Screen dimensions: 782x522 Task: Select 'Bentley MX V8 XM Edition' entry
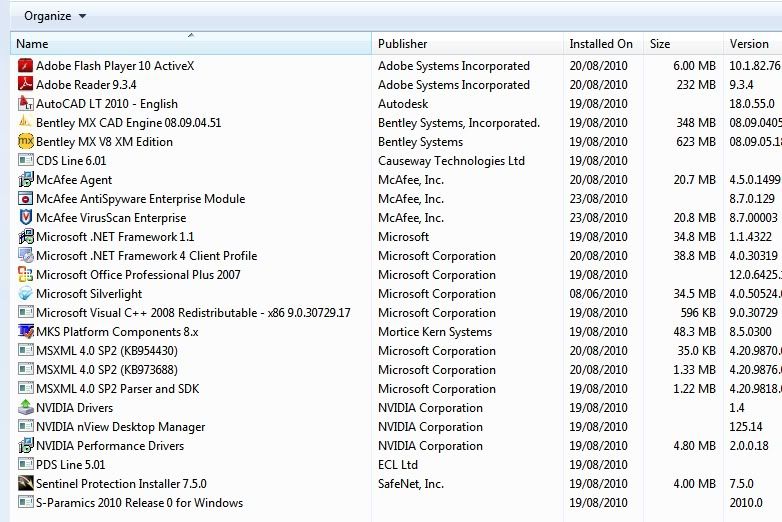[104, 142]
